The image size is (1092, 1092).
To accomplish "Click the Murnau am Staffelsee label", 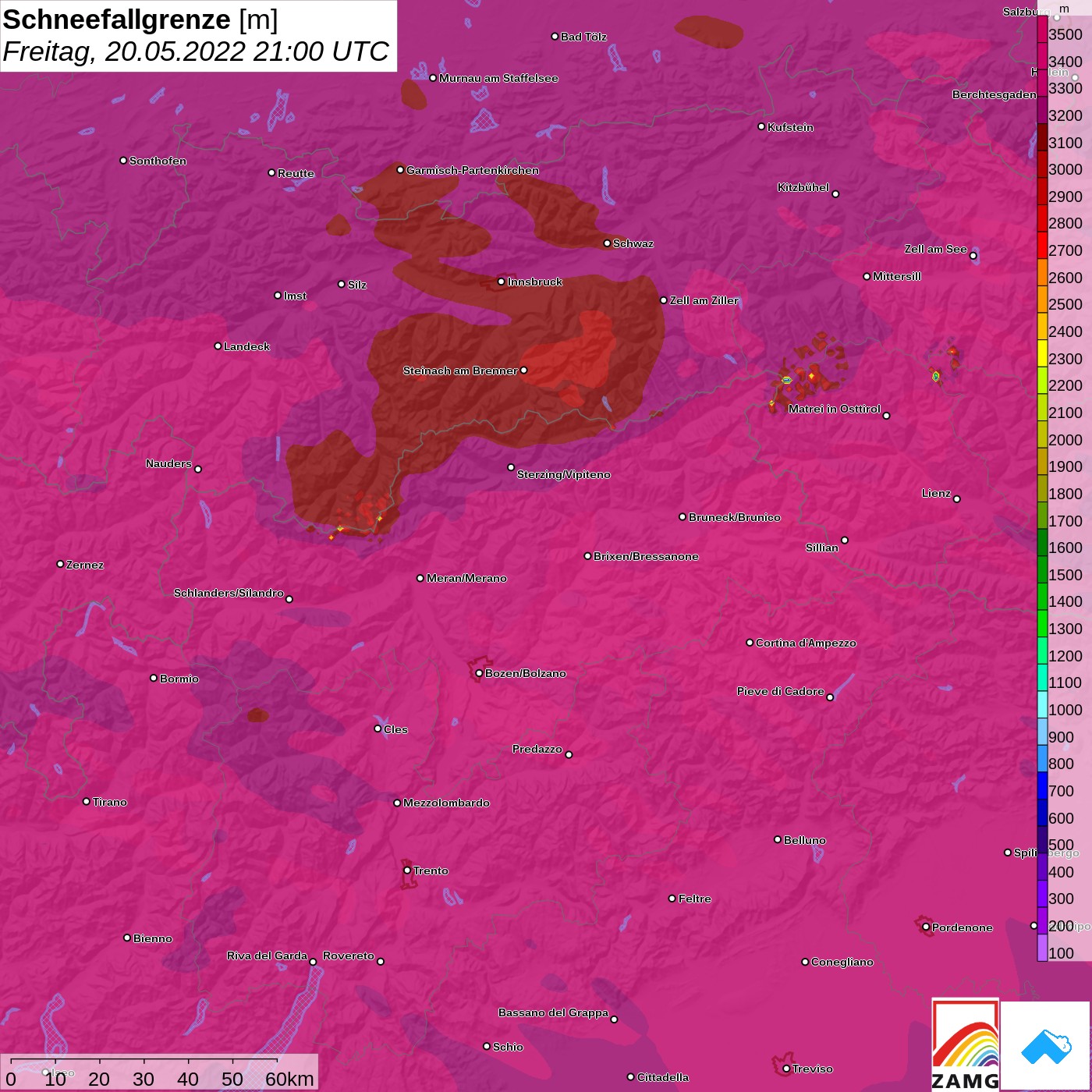I will click(498, 78).
